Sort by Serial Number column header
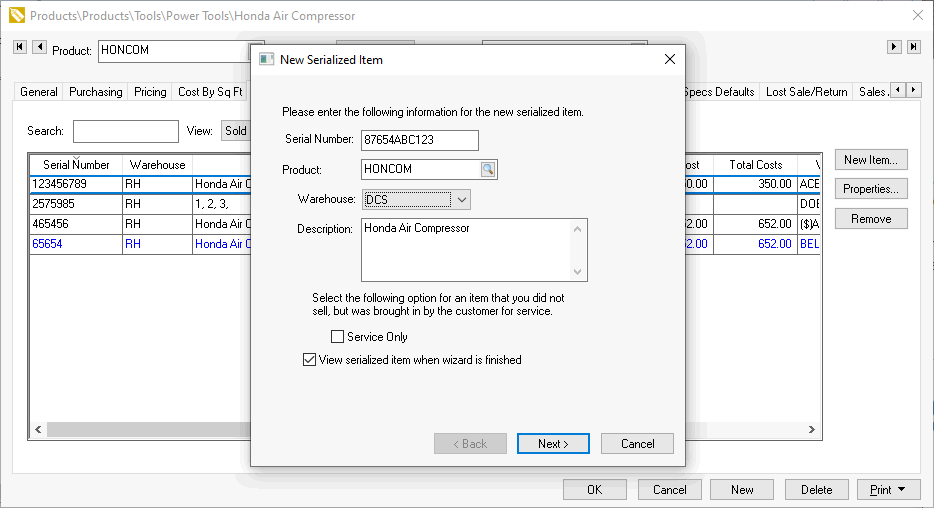Screen dimensions: 934x508 coord(76,165)
